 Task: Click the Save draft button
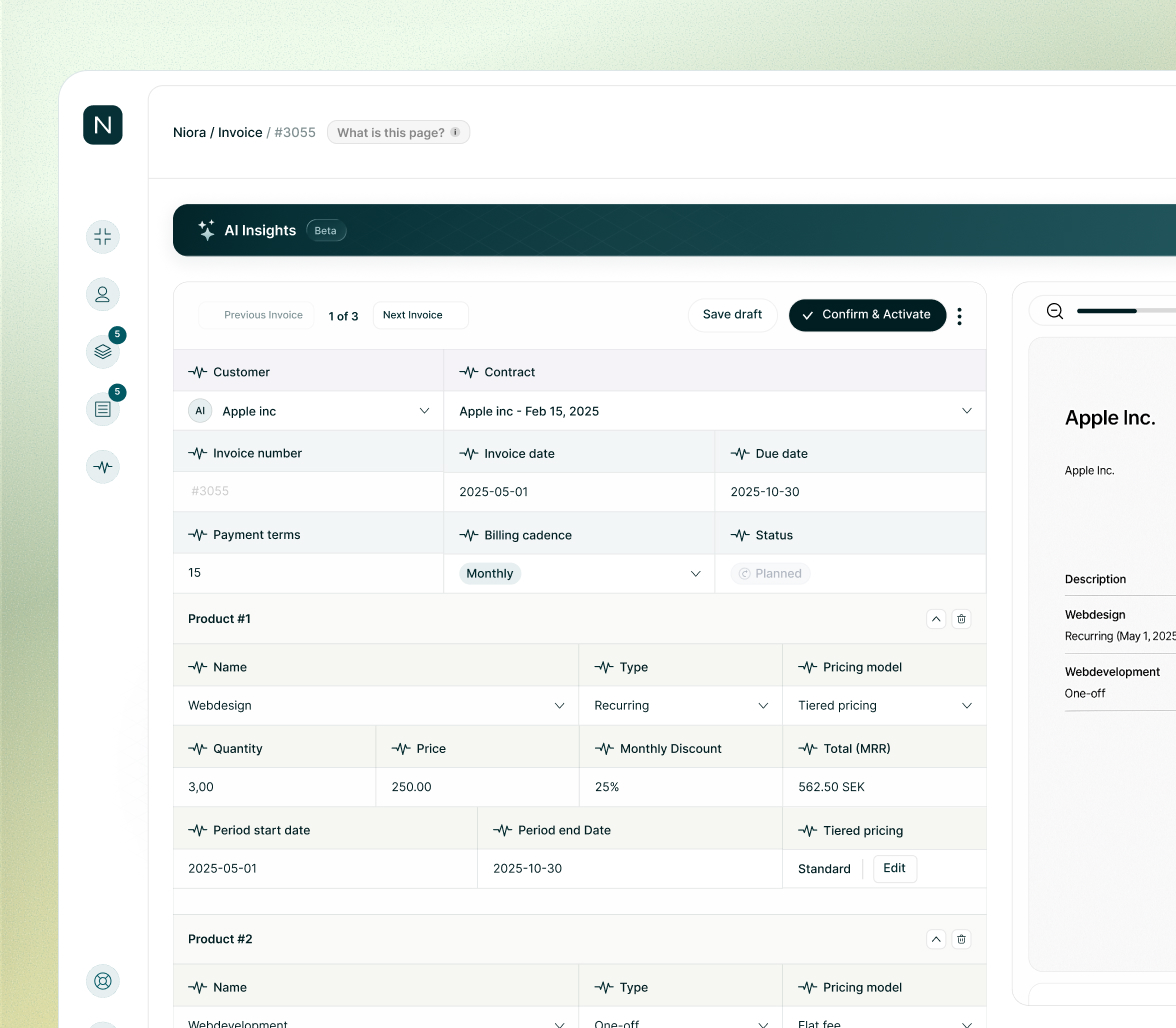[x=732, y=315]
